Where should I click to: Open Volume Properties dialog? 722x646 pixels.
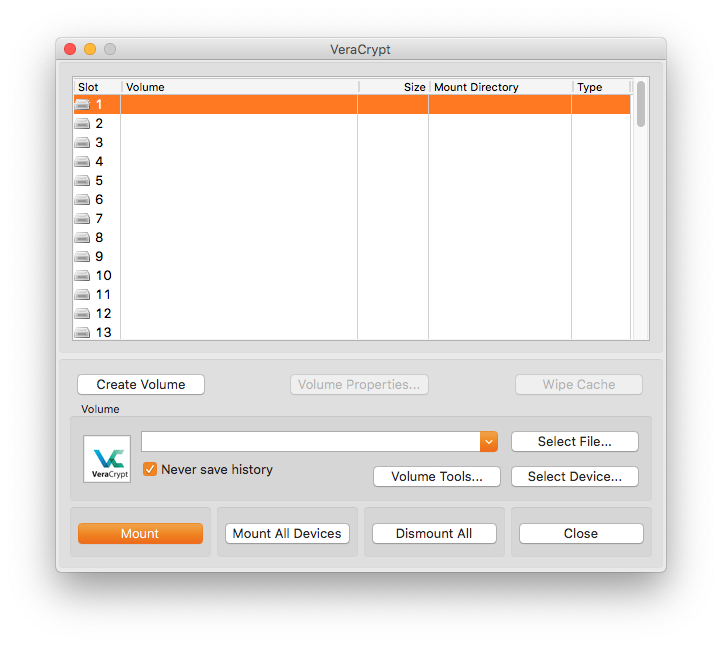pos(359,384)
